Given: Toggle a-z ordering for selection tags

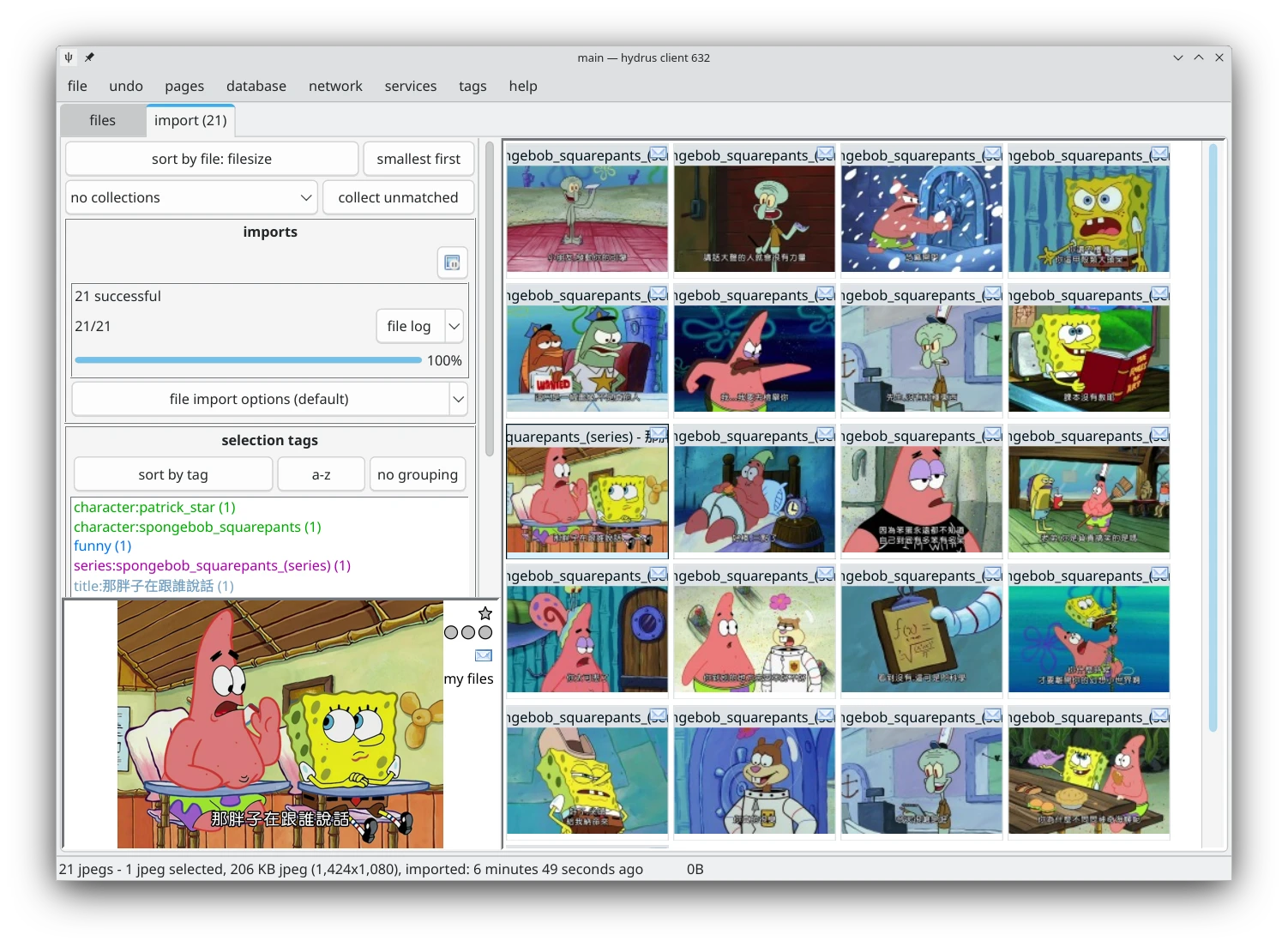Looking at the screenshot, I should click(321, 473).
